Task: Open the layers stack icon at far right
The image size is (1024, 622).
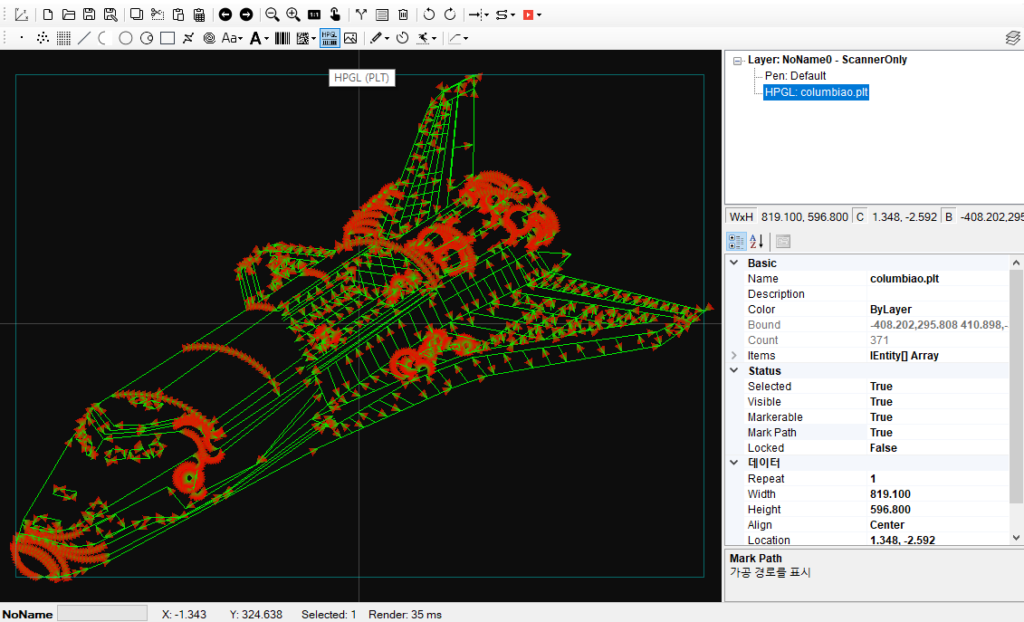Action: (x=1013, y=38)
